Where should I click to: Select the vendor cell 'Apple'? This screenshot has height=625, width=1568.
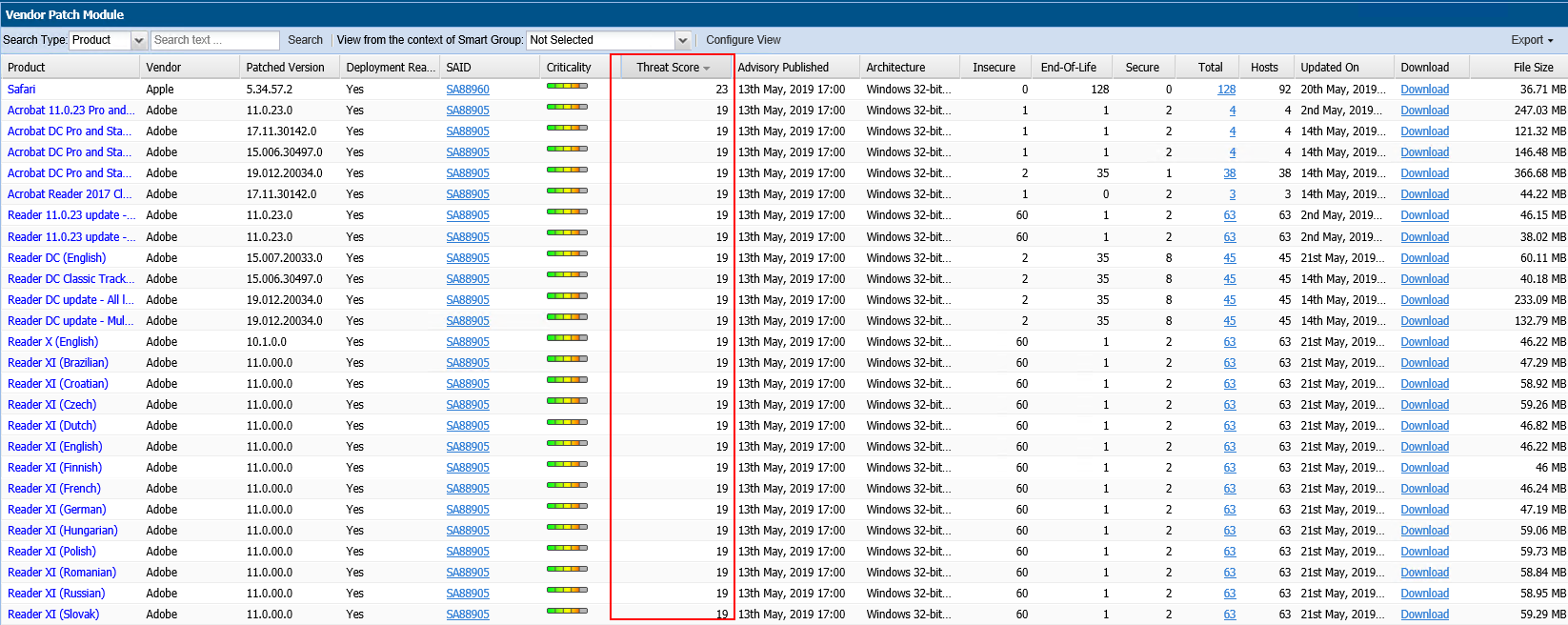click(x=160, y=90)
